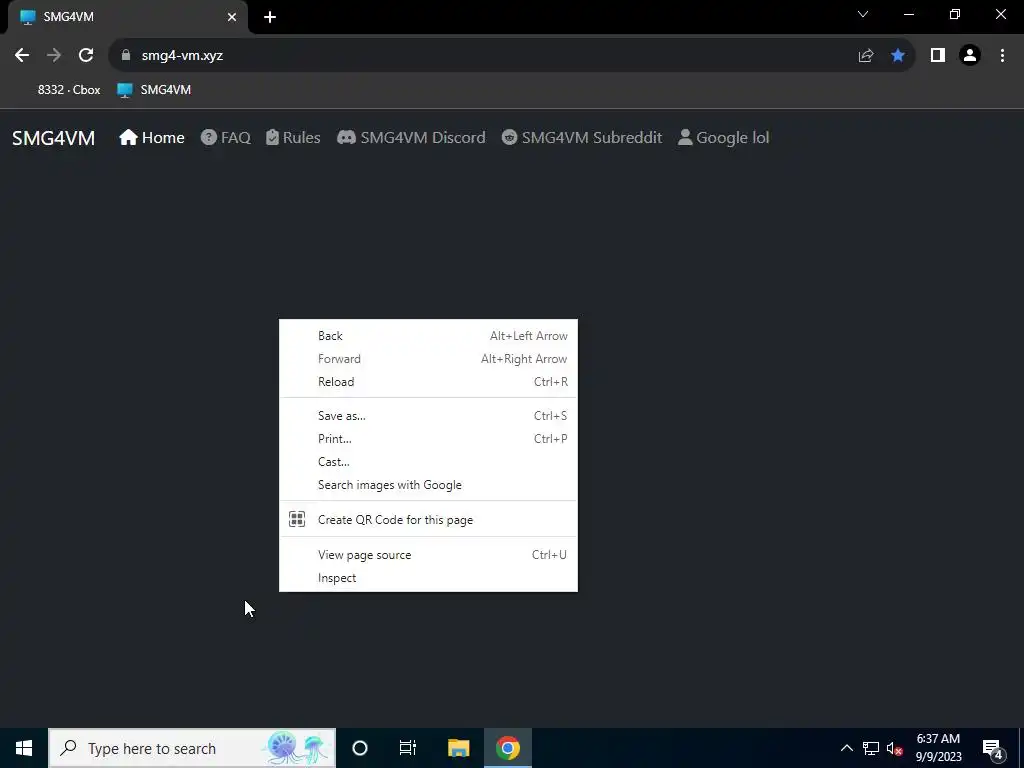Choose Create QR Code for this page
Image resolution: width=1024 pixels, height=768 pixels.
click(x=428, y=520)
